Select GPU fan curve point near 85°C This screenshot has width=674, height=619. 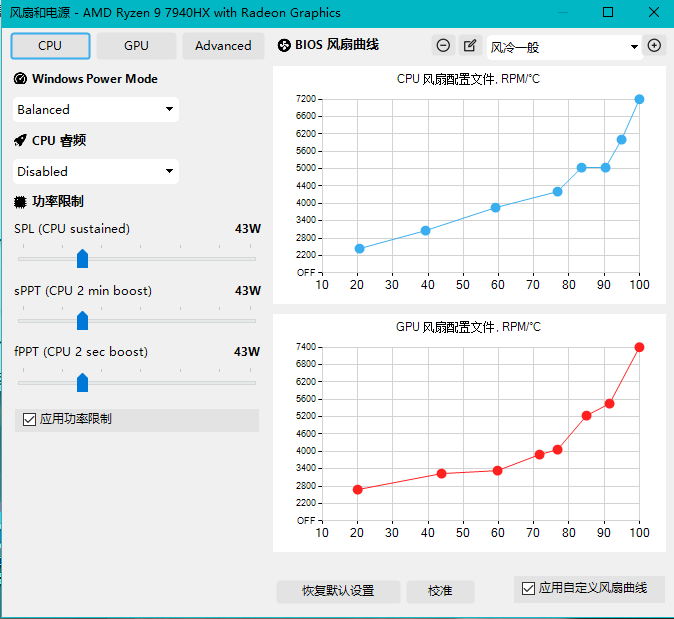pyautogui.click(x=586, y=416)
